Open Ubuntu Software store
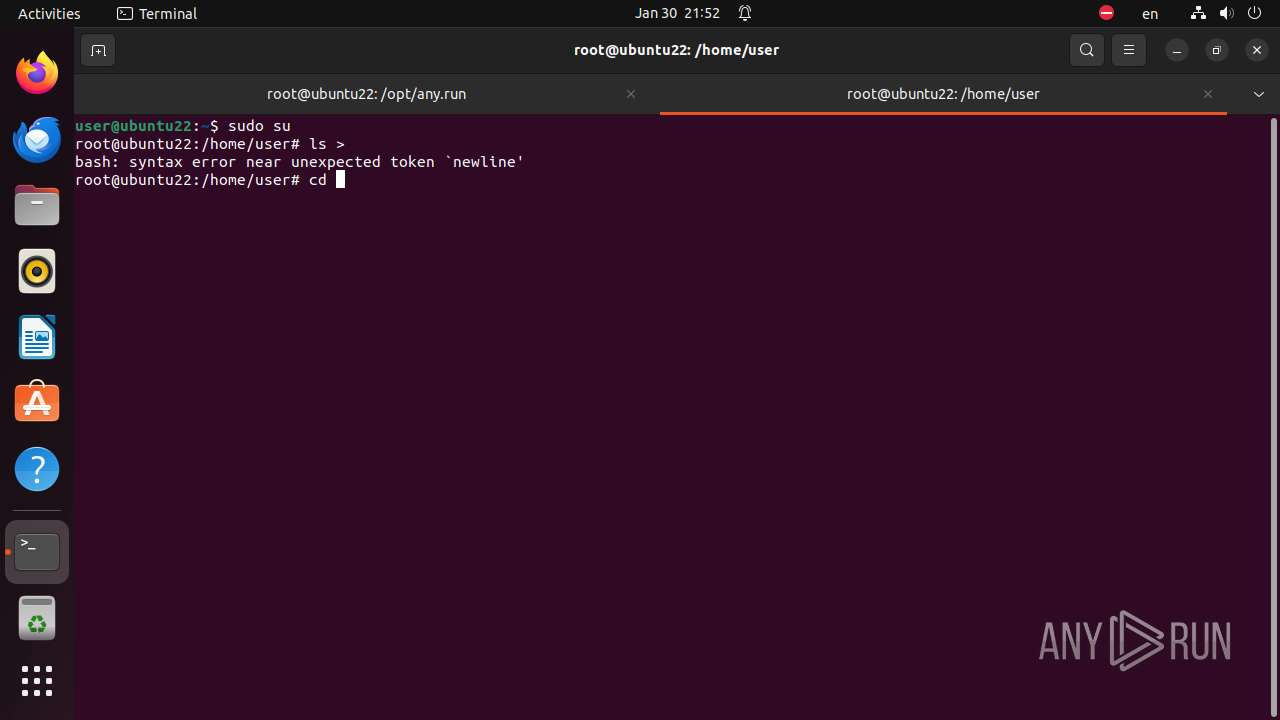 (37, 403)
